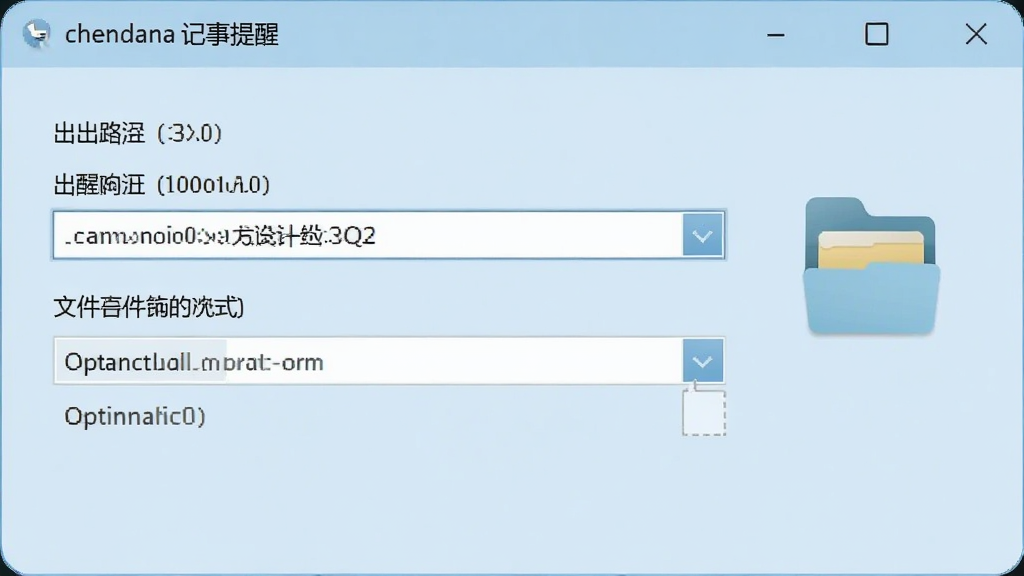Image resolution: width=1024 pixels, height=576 pixels.
Task: Maximize the chendana window
Action: (876, 35)
